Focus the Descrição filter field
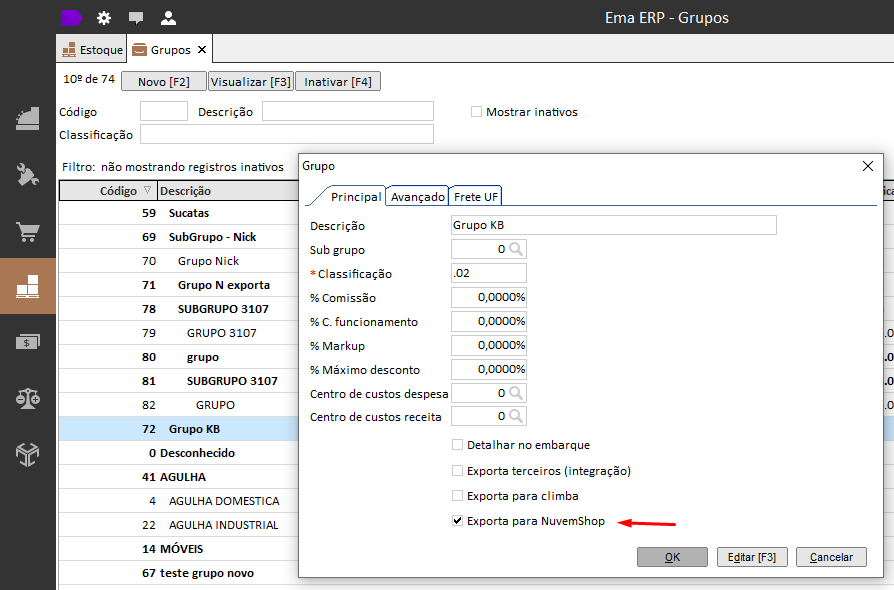The image size is (894, 590). (x=348, y=111)
